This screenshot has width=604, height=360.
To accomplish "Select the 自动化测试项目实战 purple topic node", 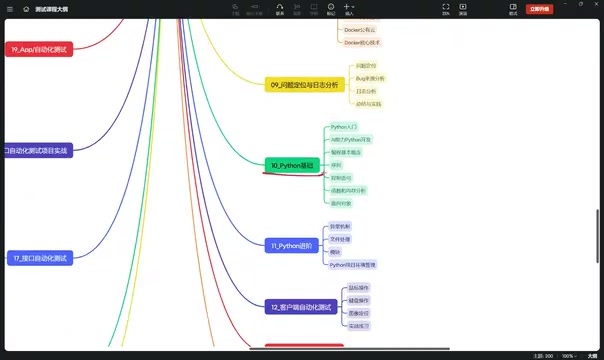I will point(39,151).
